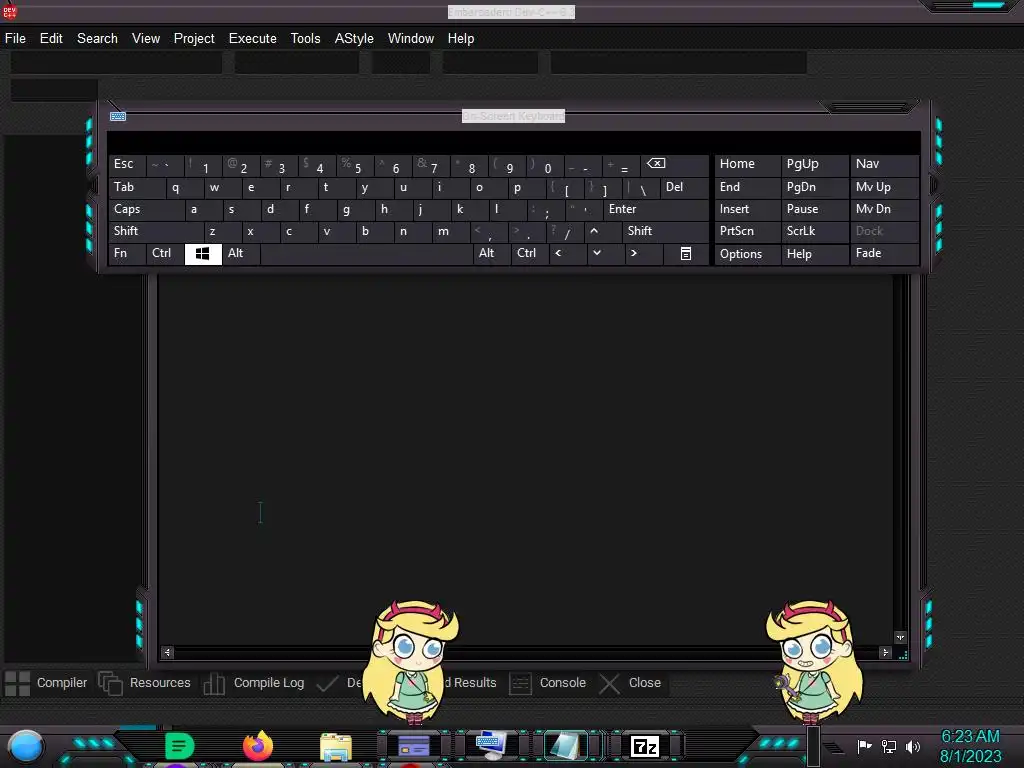The width and height of the screenshot is (1024, 768).
Task: Click the Close tab in the bottom panel
Action: [x=630, y=683]
